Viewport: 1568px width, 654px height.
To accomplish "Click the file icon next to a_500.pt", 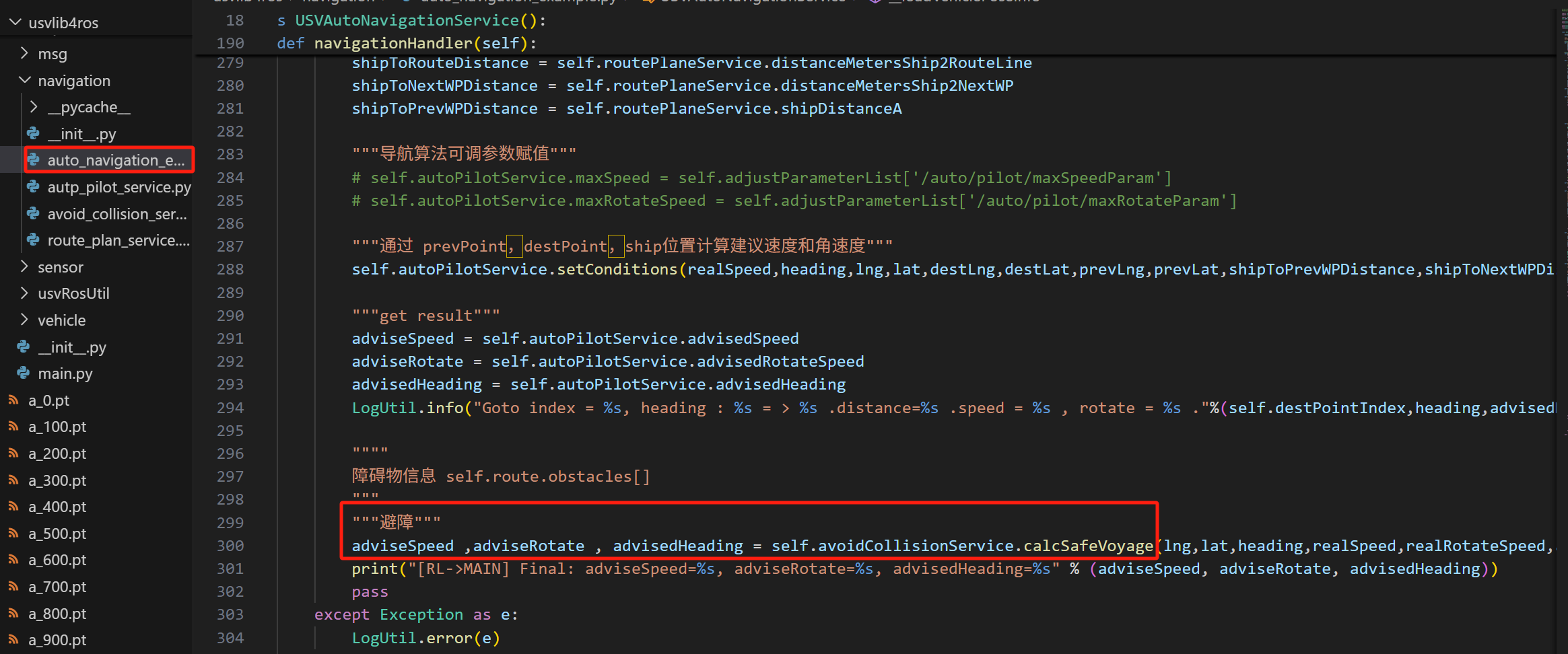I will 13,534.
